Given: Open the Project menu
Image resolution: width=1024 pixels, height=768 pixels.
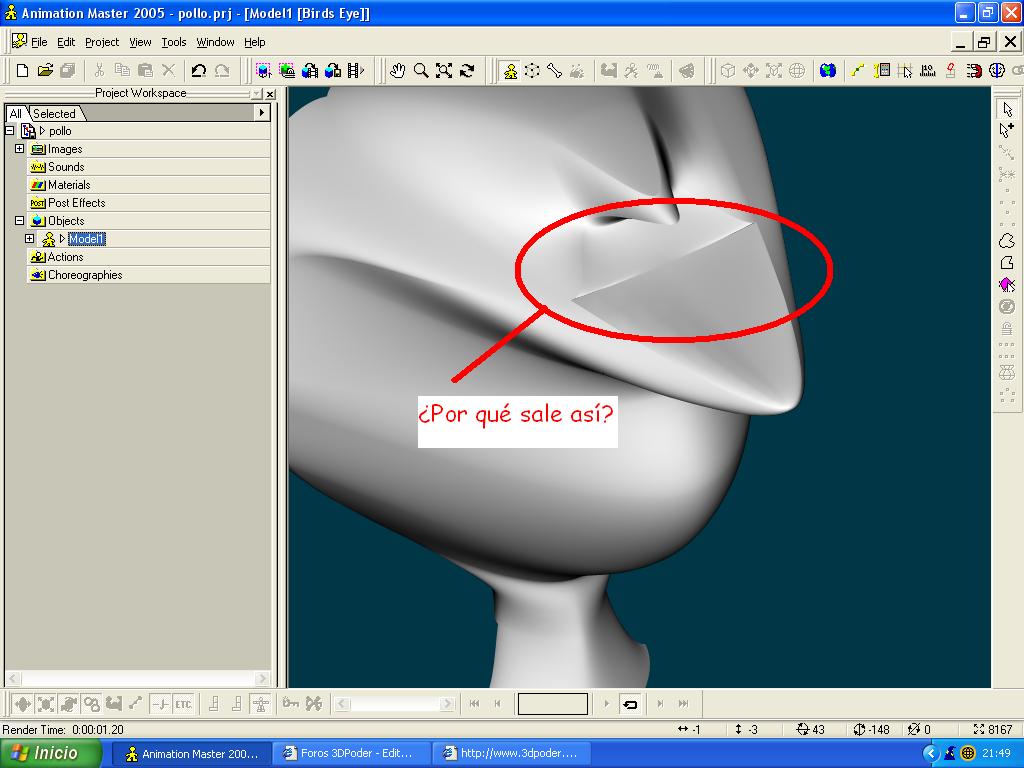Looking at the screenshot, I should [102, 42].
